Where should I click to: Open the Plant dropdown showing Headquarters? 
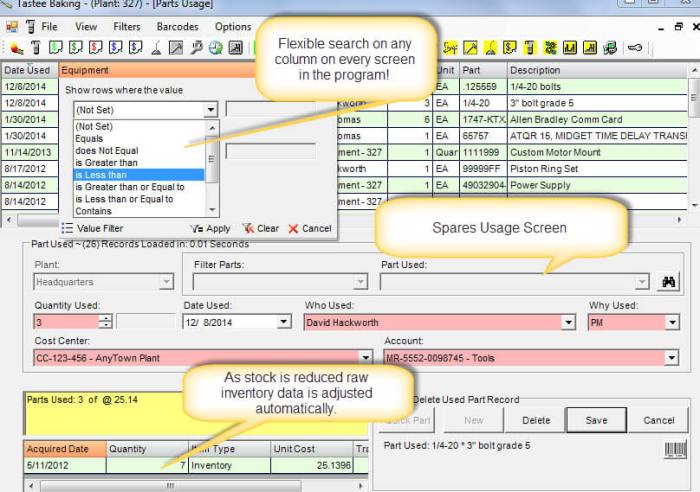(166, 282)
